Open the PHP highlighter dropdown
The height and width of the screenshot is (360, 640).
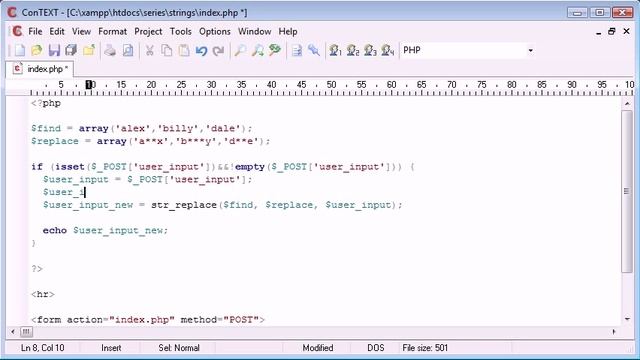tap(530, 51)
